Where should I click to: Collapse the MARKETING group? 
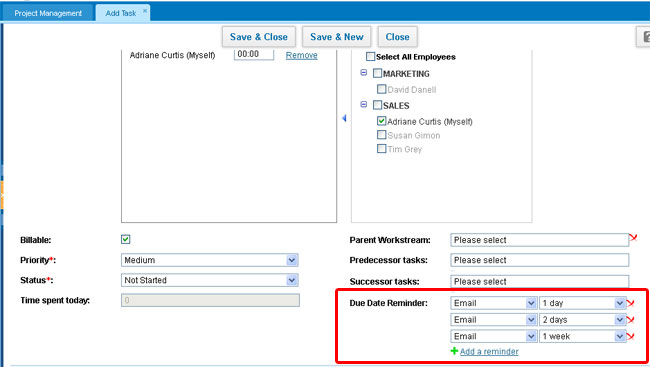click(x=364, y=73)
